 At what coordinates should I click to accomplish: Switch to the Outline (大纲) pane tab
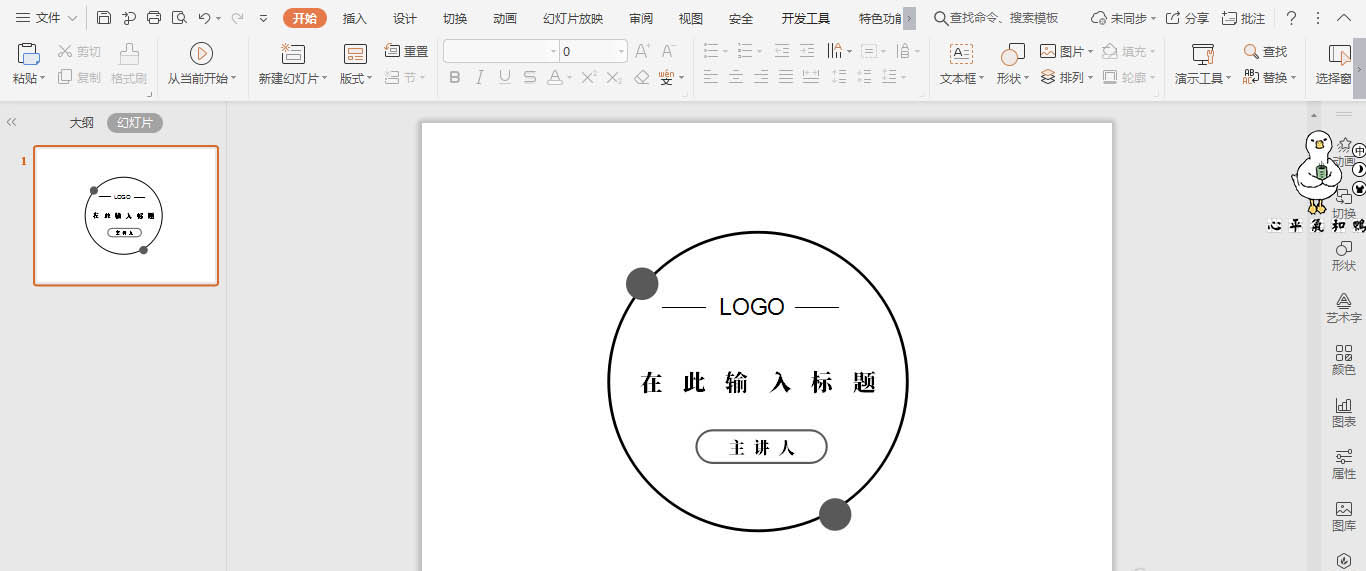tap(81, 122)
